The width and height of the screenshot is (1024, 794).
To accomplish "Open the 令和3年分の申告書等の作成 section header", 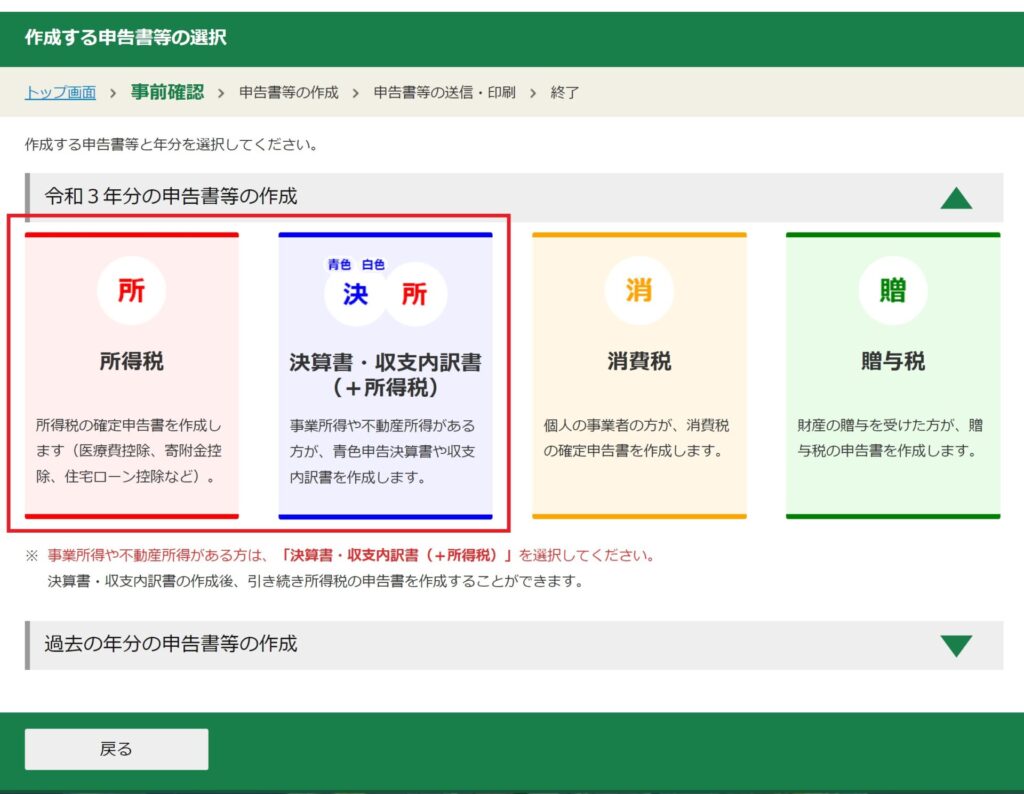I will pos(514,197).
